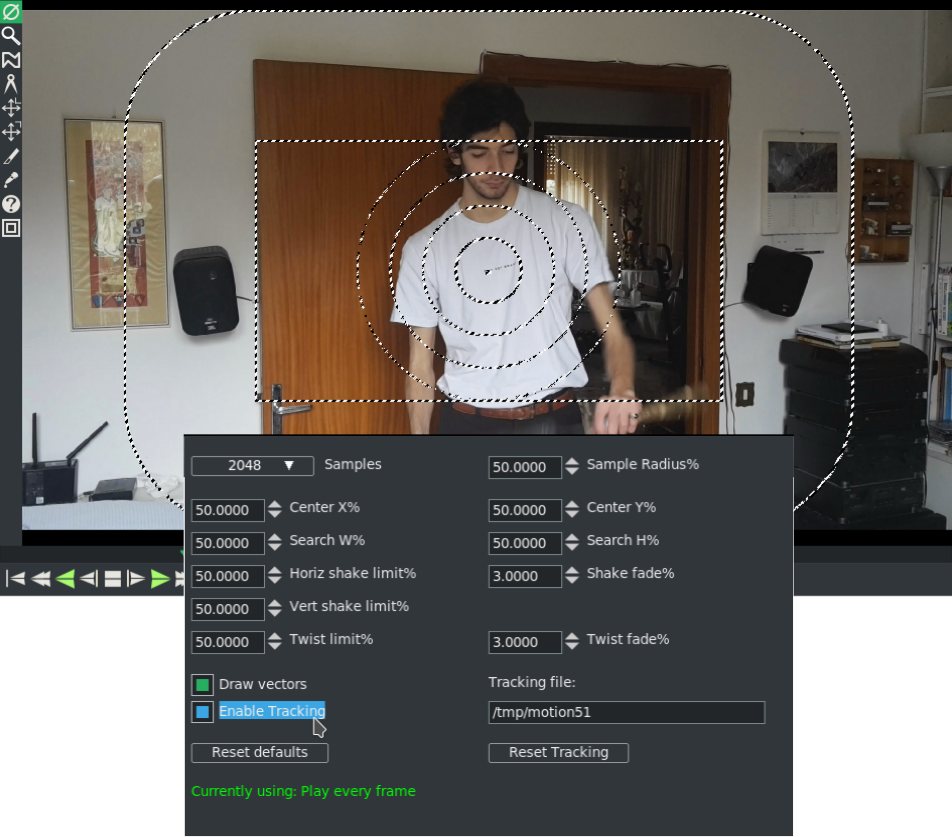The height and width of the screenshot is (837, 952).
Task: Select the Protect video tool
Action: (11, 12)
